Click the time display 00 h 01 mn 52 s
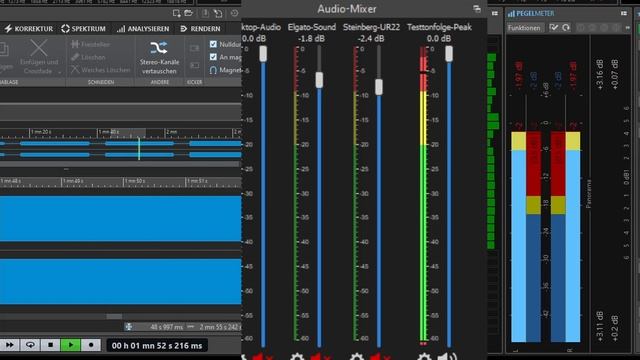This screenshot has width=640, height=360. pos(157,346)
